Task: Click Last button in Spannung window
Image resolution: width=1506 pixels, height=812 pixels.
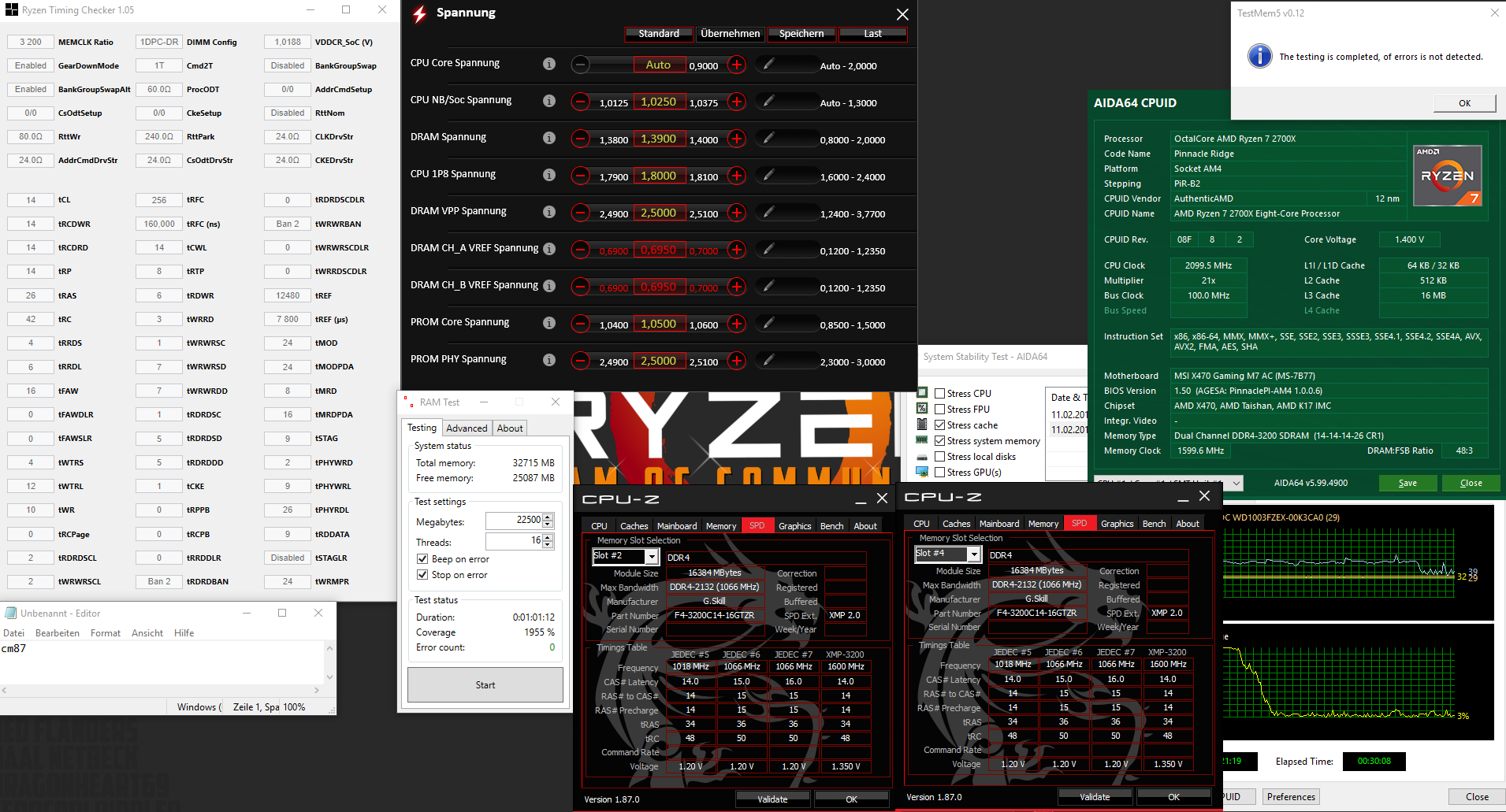Action: pyautogui.click(x=872, y=34)
